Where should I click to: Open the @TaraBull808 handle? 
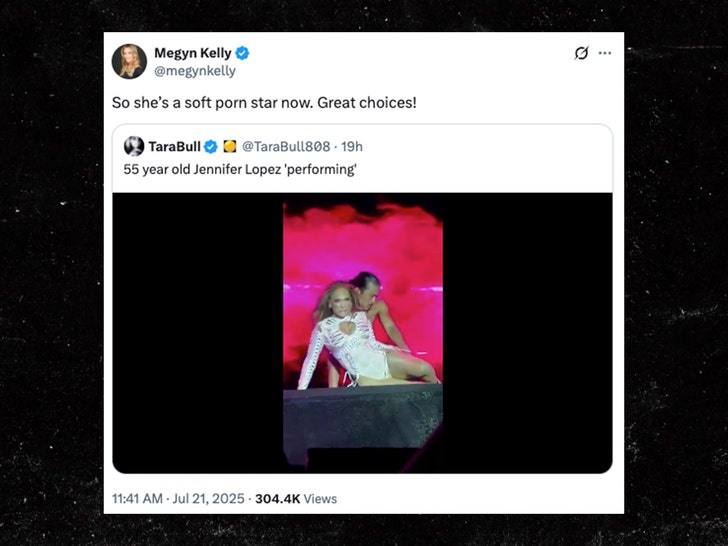pyautogui.click(x=286, y=147)
